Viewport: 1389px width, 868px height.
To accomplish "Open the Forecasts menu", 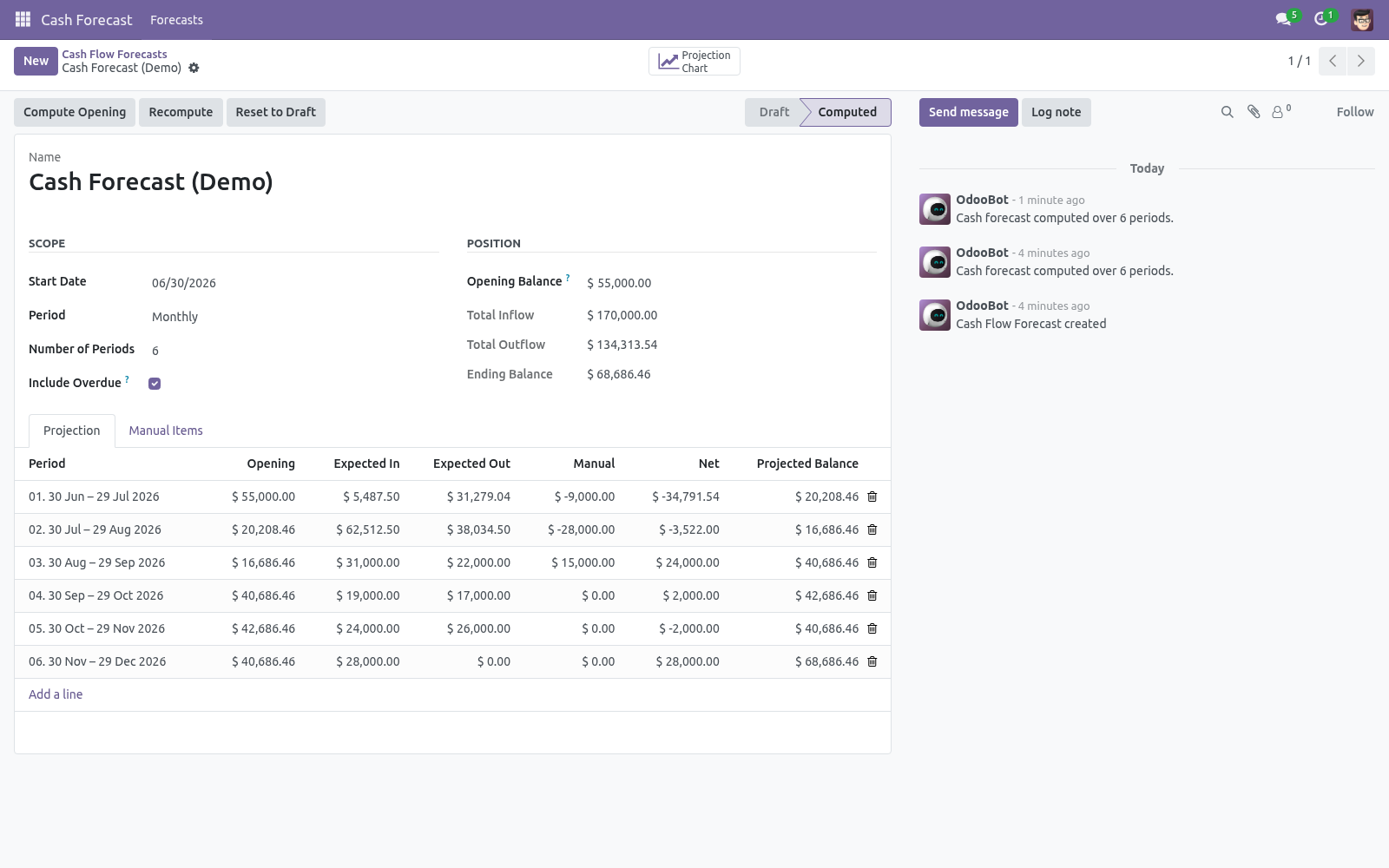I will (176, 20).
